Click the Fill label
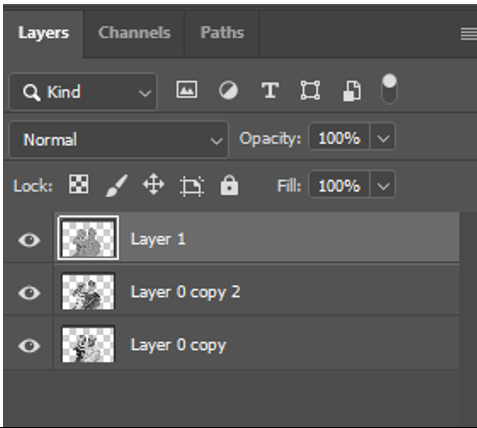Image resolution: width=477 pixels, height=428 pixels. [x=289, y=186]
